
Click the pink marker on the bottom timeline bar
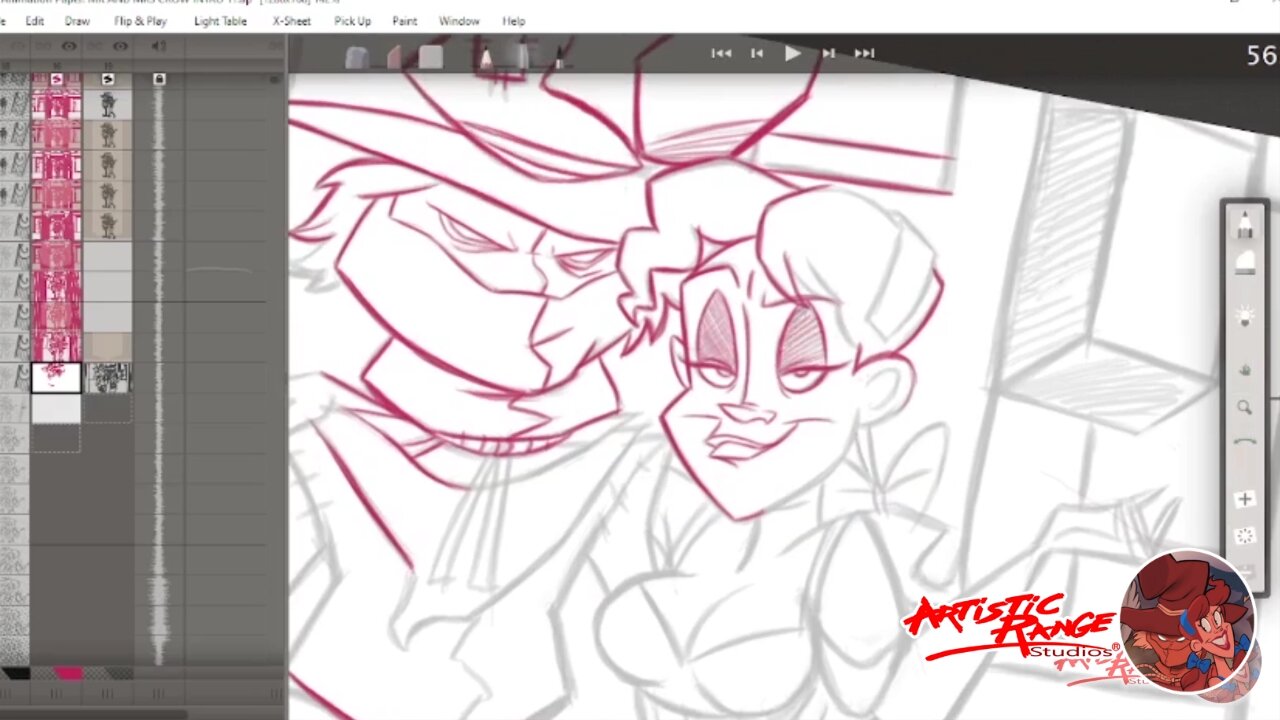tap(68, 674)
